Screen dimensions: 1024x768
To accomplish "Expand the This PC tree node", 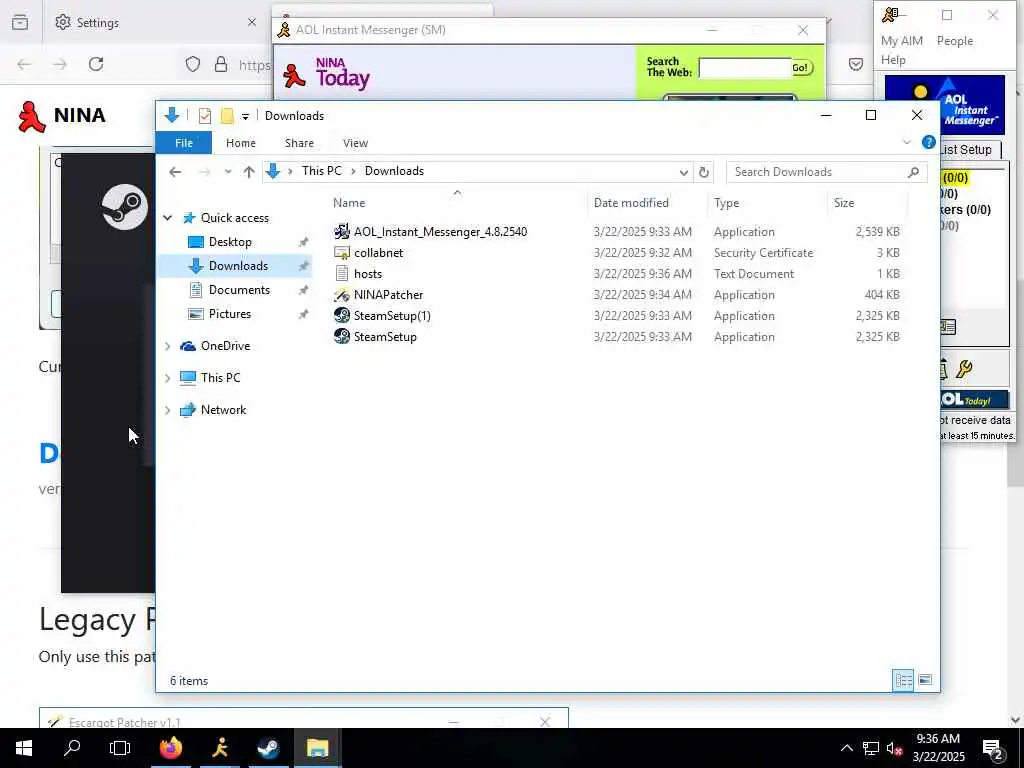I will tap(167, 378).
